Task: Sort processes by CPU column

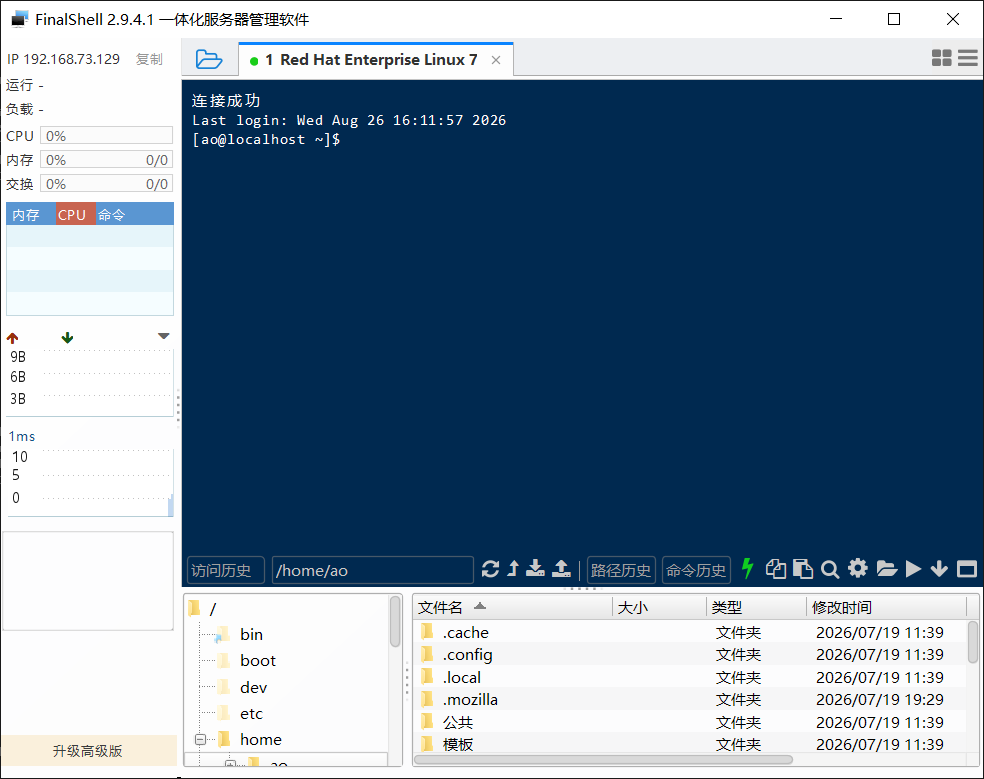Action: (75, 214)
